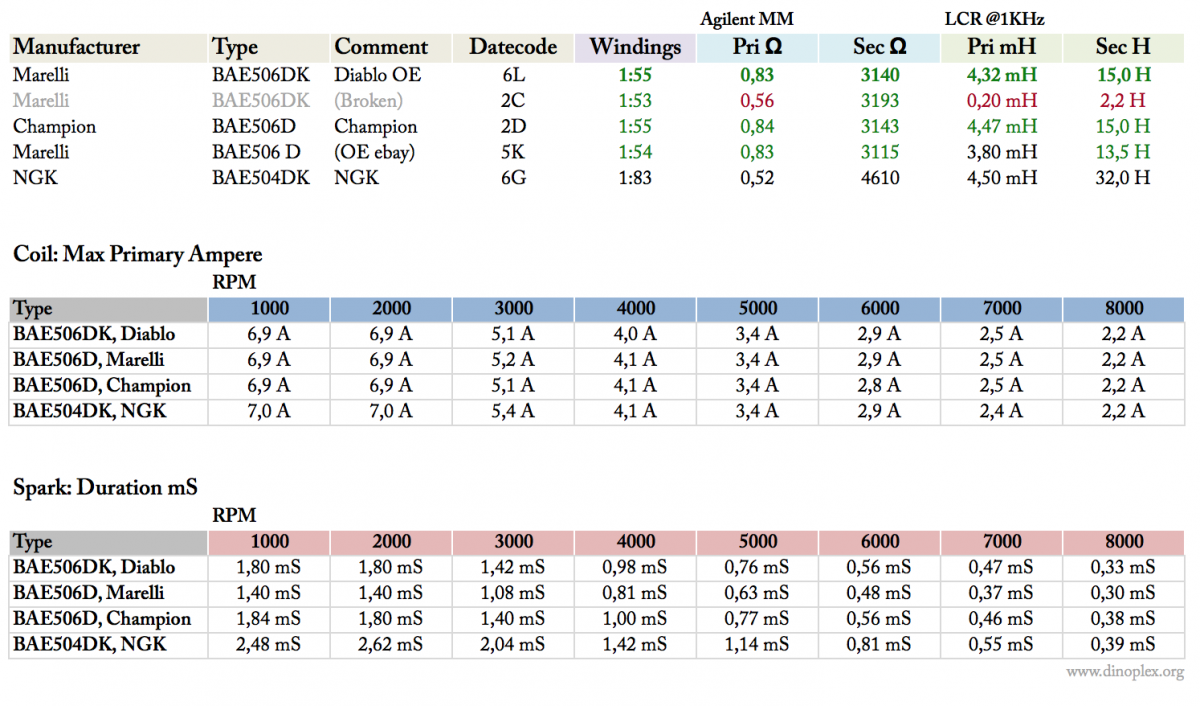Click the (OE ebay) comment cell

[x=374, y=152]
